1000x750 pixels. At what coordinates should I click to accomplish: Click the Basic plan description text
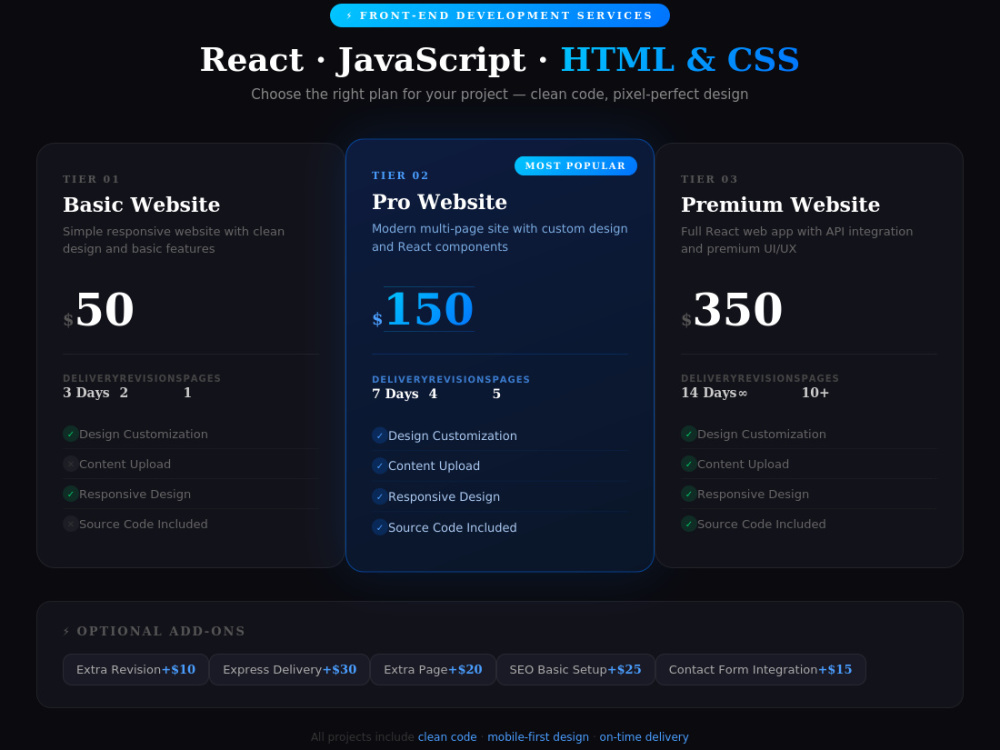click(173, 240)
